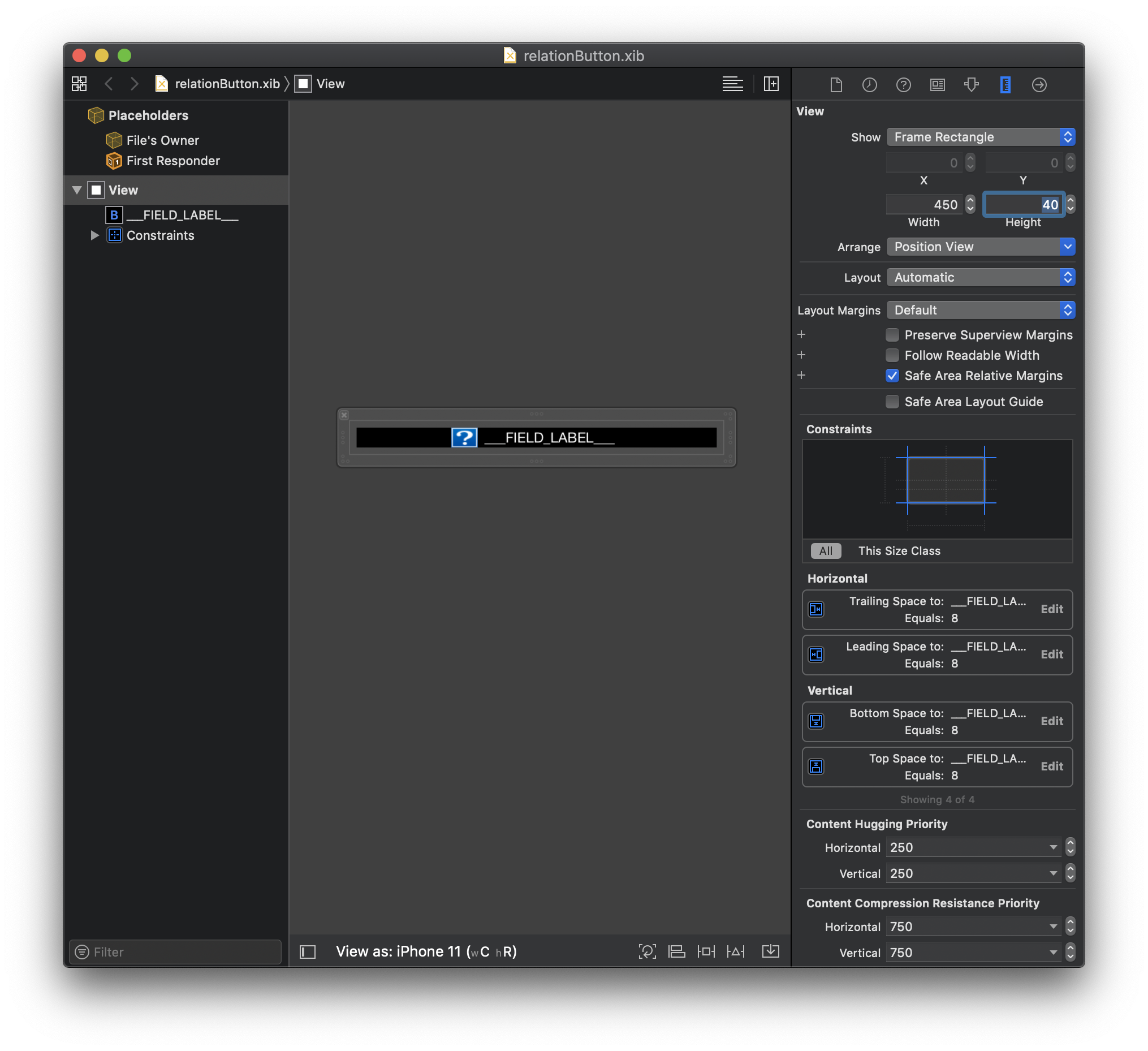The image size is (1148, 1051).
Task: Click the Help inspector icon
Action: tap(903, 84)
